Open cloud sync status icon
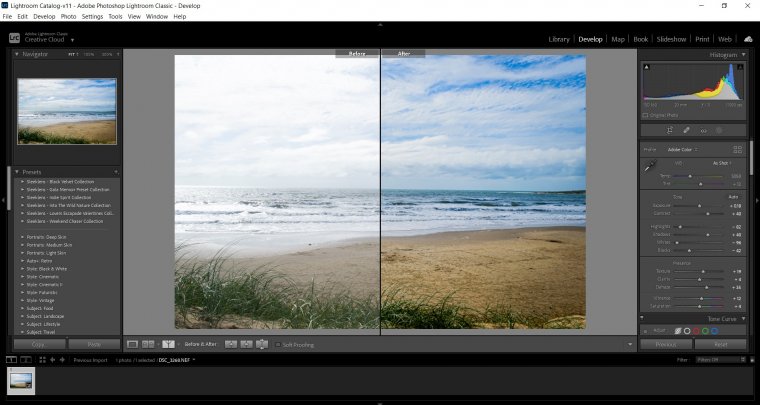This screenshot has height=405, width=760. pos(748,39)
